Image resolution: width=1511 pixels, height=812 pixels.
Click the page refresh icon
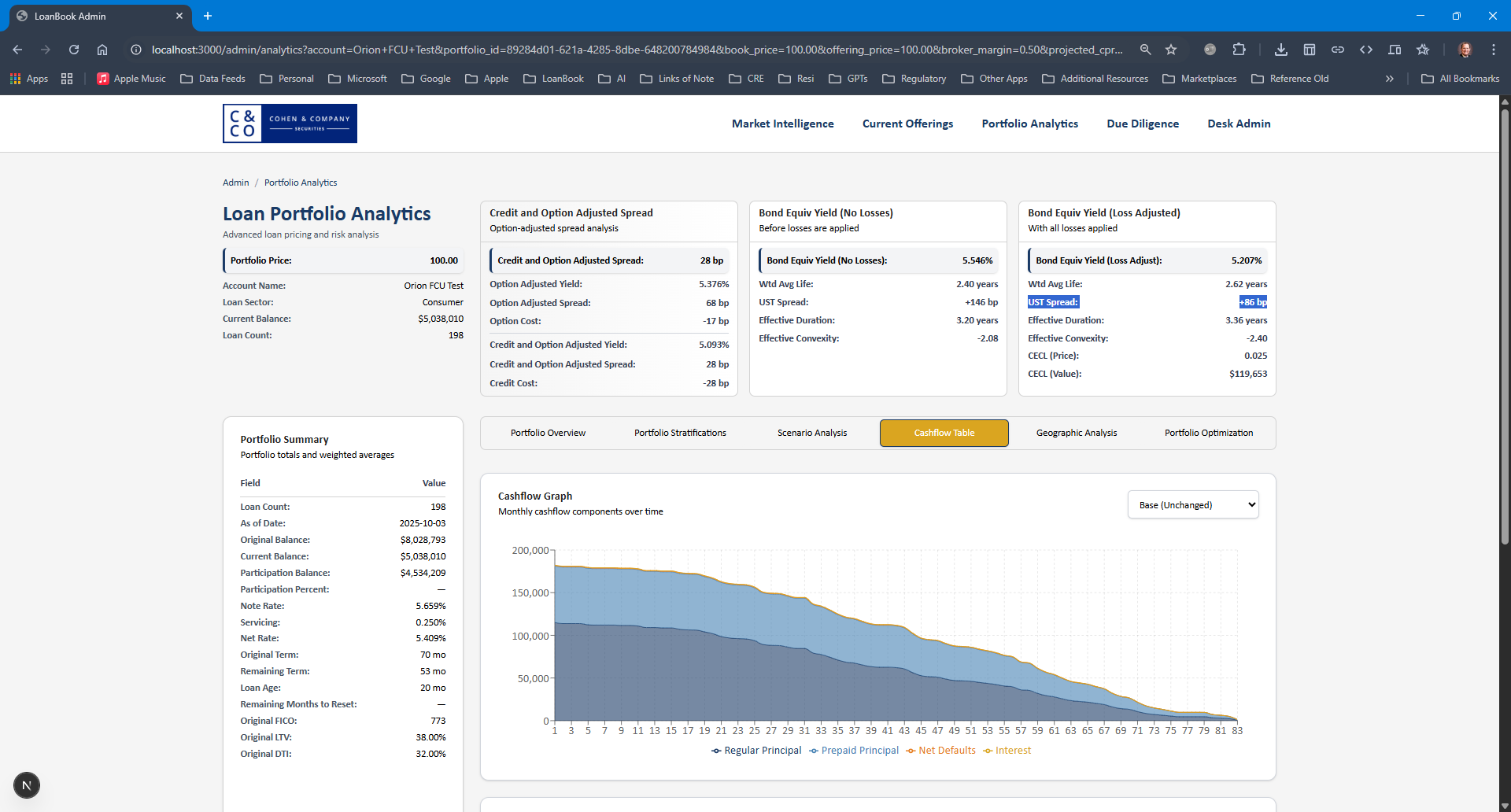73,49
